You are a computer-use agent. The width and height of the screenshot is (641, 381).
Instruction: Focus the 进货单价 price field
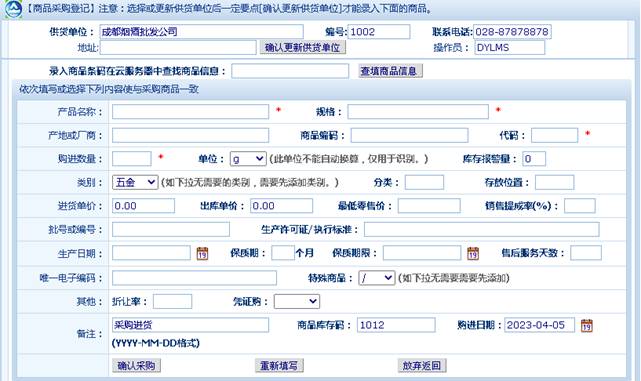143,206
